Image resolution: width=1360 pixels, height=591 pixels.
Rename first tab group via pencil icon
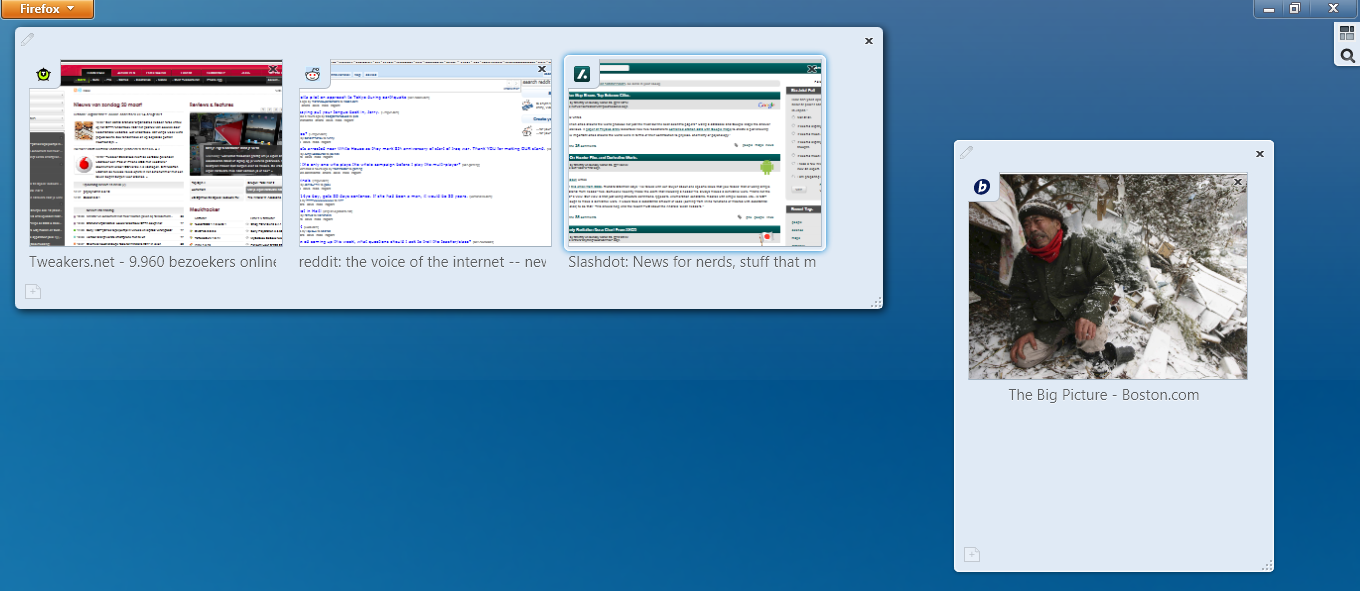coord(28,40)
